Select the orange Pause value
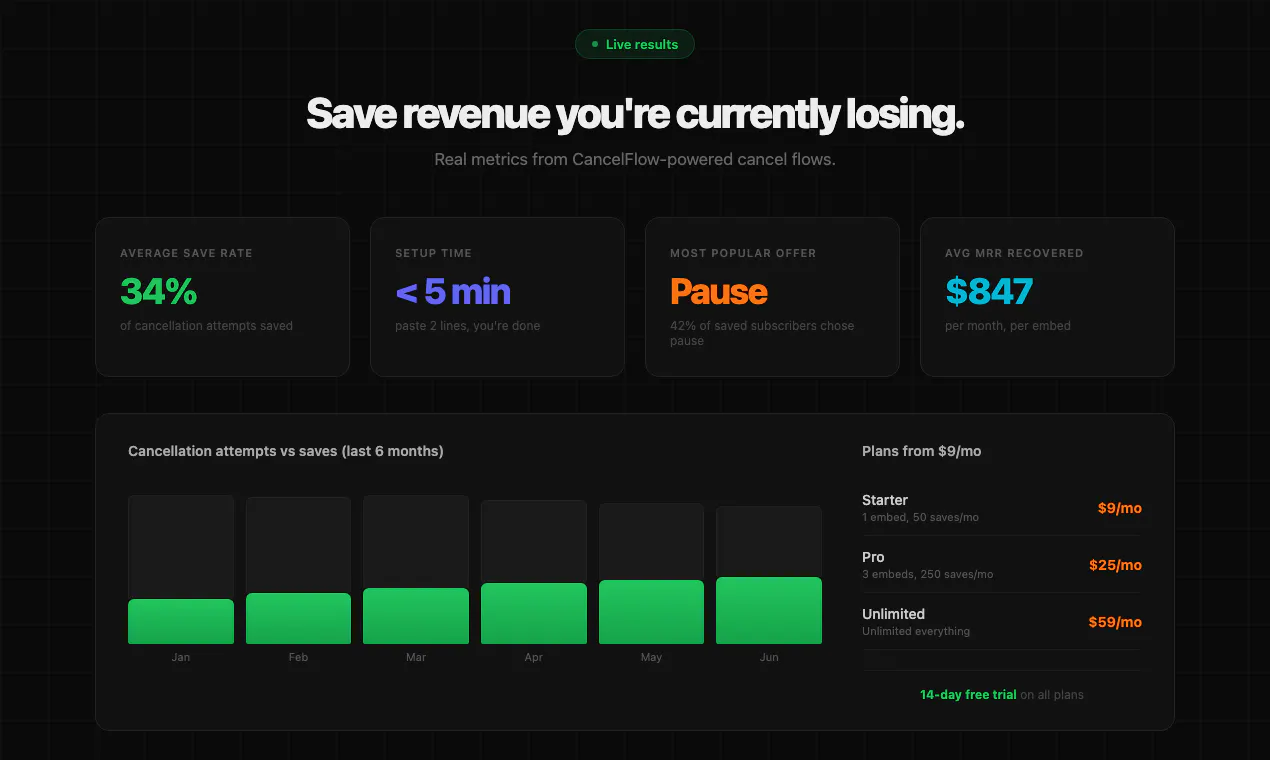 click(x=718, y=291)
